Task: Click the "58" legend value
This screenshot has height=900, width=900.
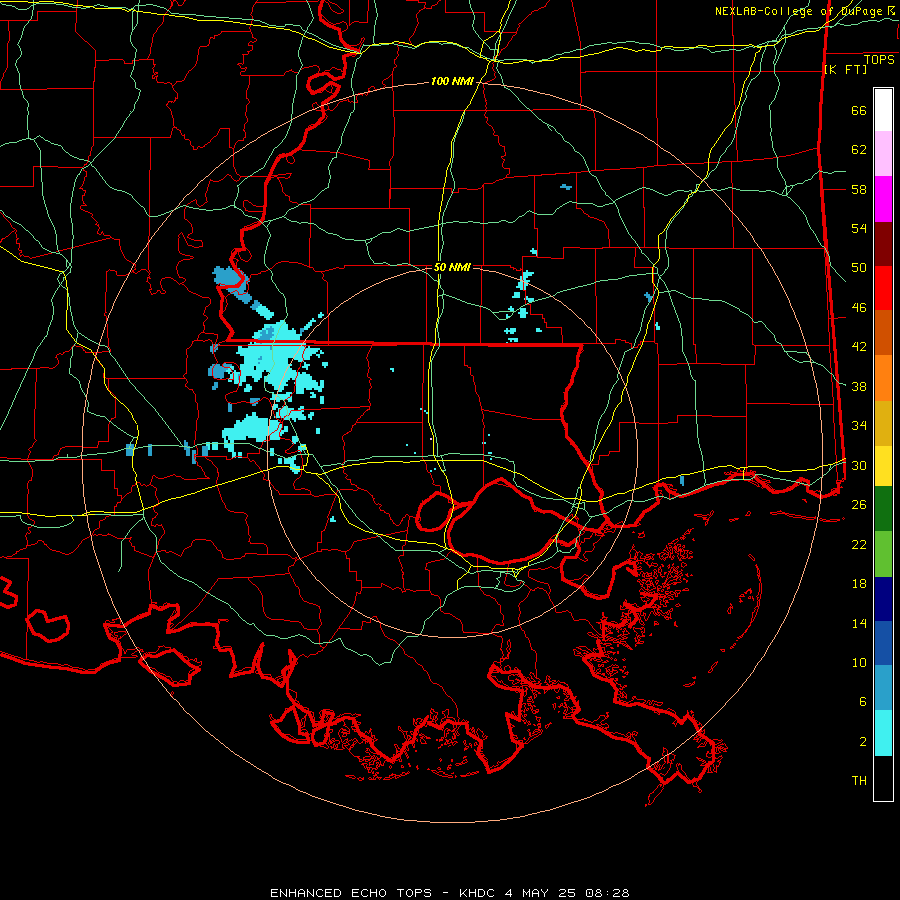Action: [859, 189]
